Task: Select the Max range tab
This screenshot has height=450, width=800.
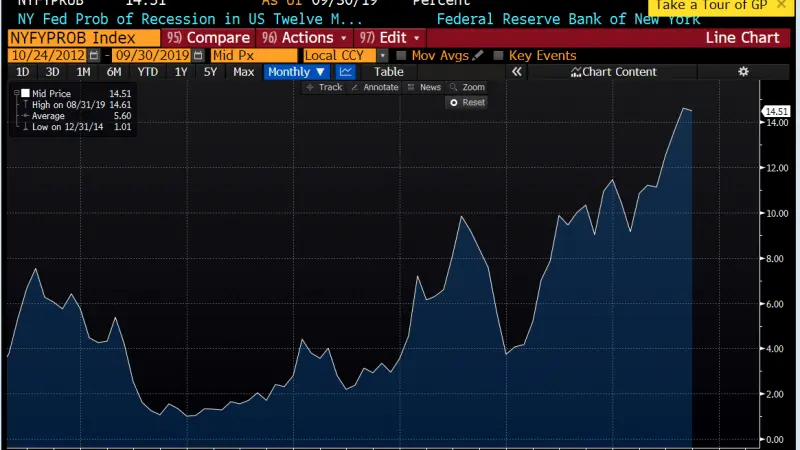Action: click(x=243, y=72)
